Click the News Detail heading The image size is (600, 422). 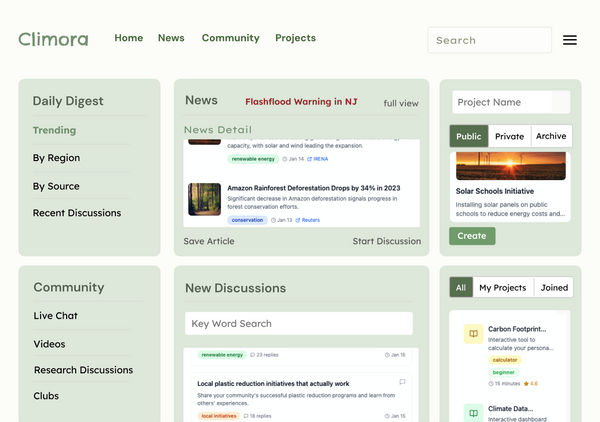point(218,130)
